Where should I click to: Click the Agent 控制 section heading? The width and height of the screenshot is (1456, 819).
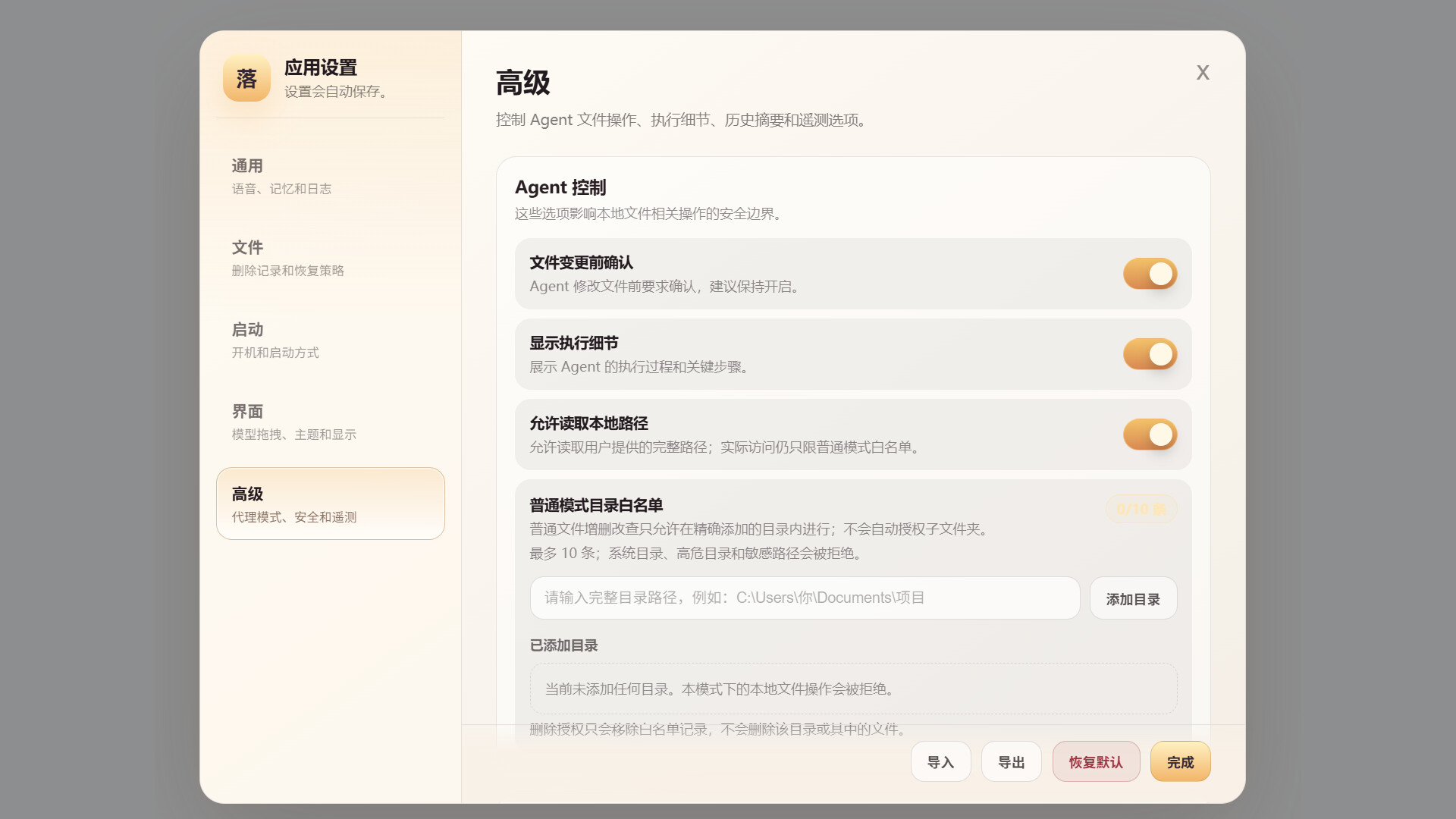pos(560,187)
